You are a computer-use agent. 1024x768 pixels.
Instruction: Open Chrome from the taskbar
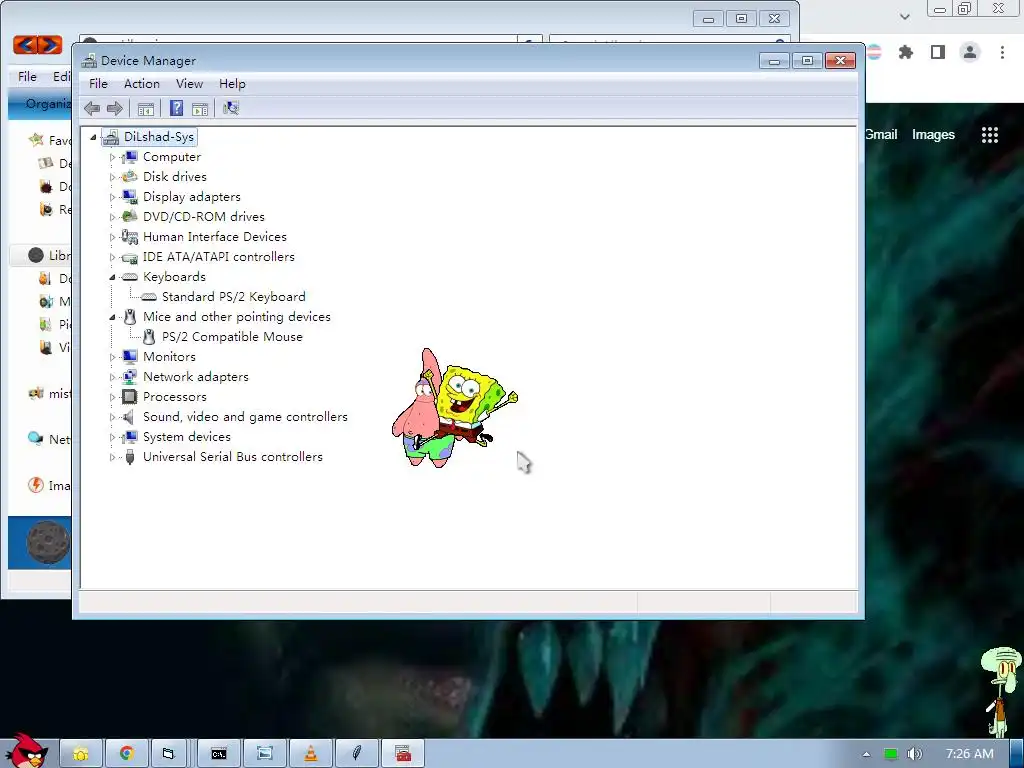pyautogui.click(x=127, y=754)
